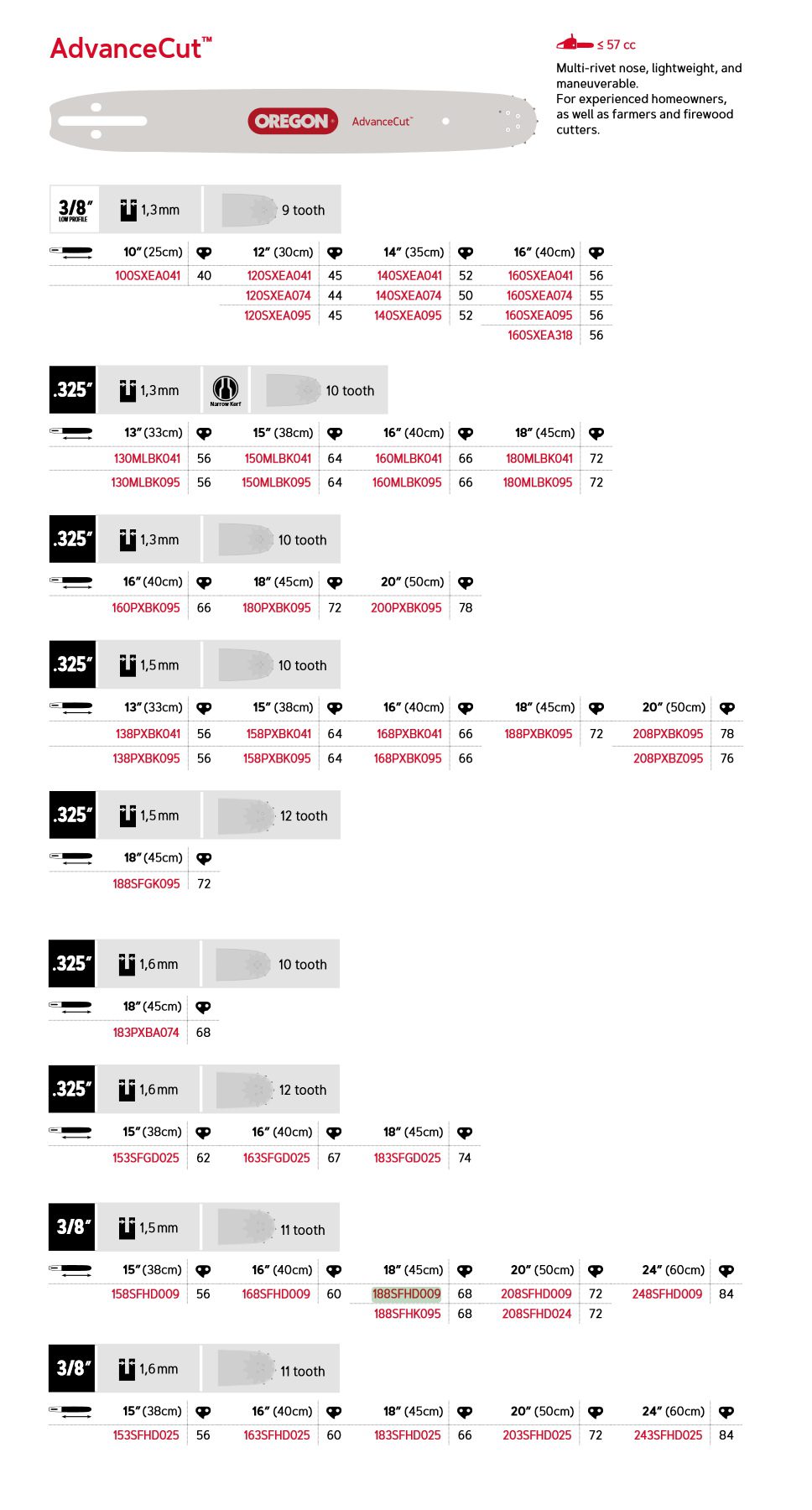Click the bar length icon left of 10" (25cm)
The image size is (812, 1510).
tap(71, 253)
